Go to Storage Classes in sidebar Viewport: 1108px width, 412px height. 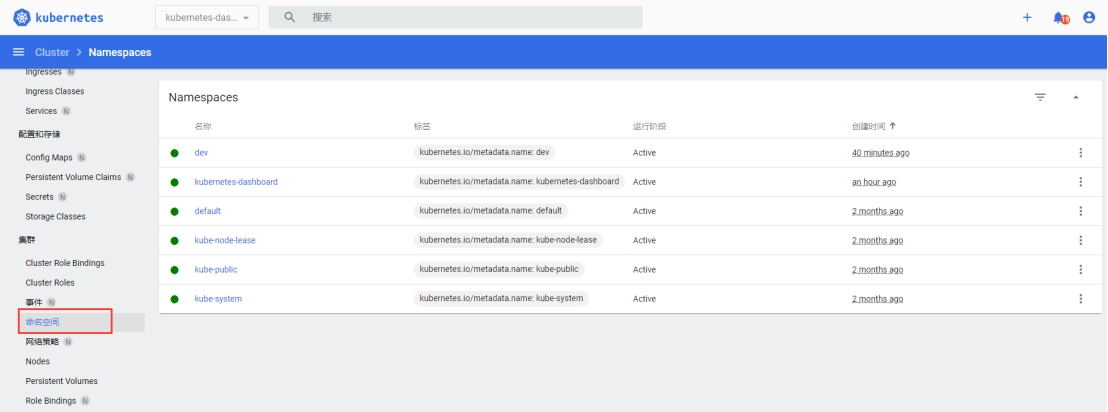pyautogui.click(x=55, y=216)
